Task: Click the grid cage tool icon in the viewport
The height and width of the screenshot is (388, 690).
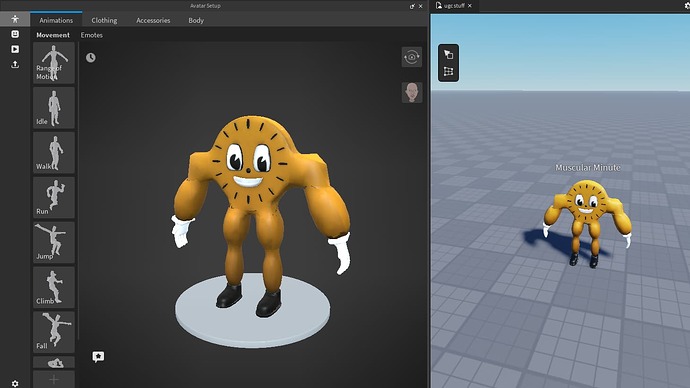Action: 448,71
